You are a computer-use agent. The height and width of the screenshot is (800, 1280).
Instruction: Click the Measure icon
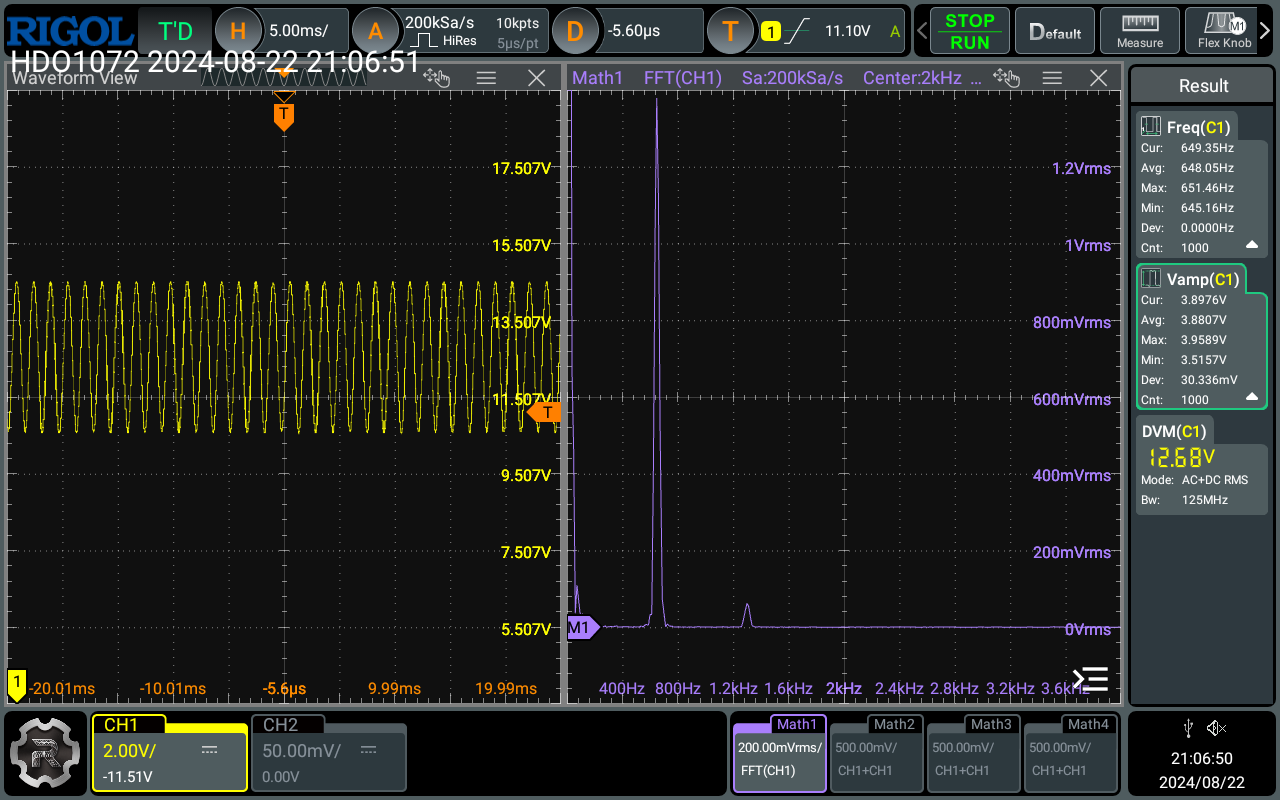[1140, 31]
